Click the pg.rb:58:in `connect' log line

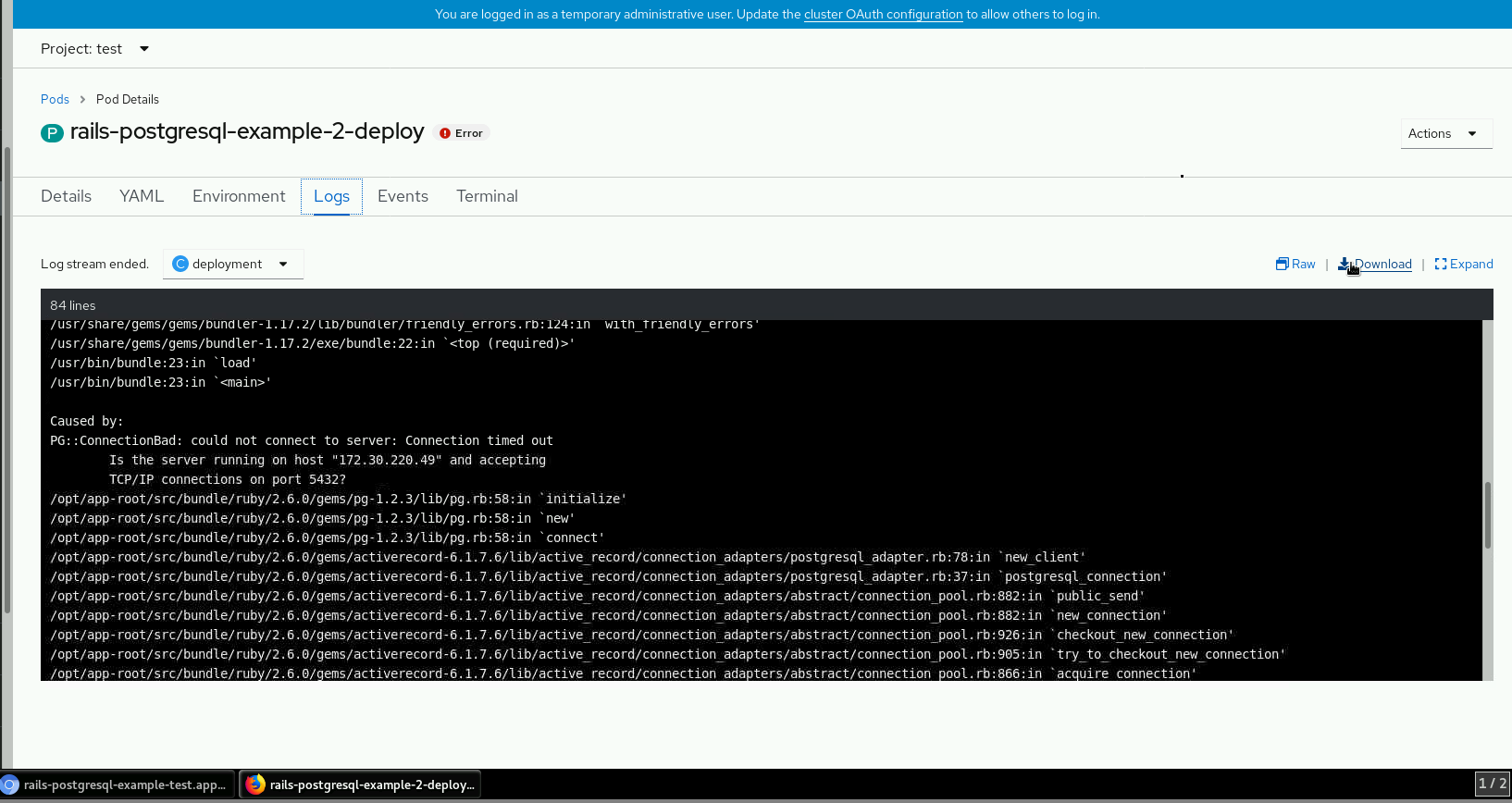coord(328,537)
